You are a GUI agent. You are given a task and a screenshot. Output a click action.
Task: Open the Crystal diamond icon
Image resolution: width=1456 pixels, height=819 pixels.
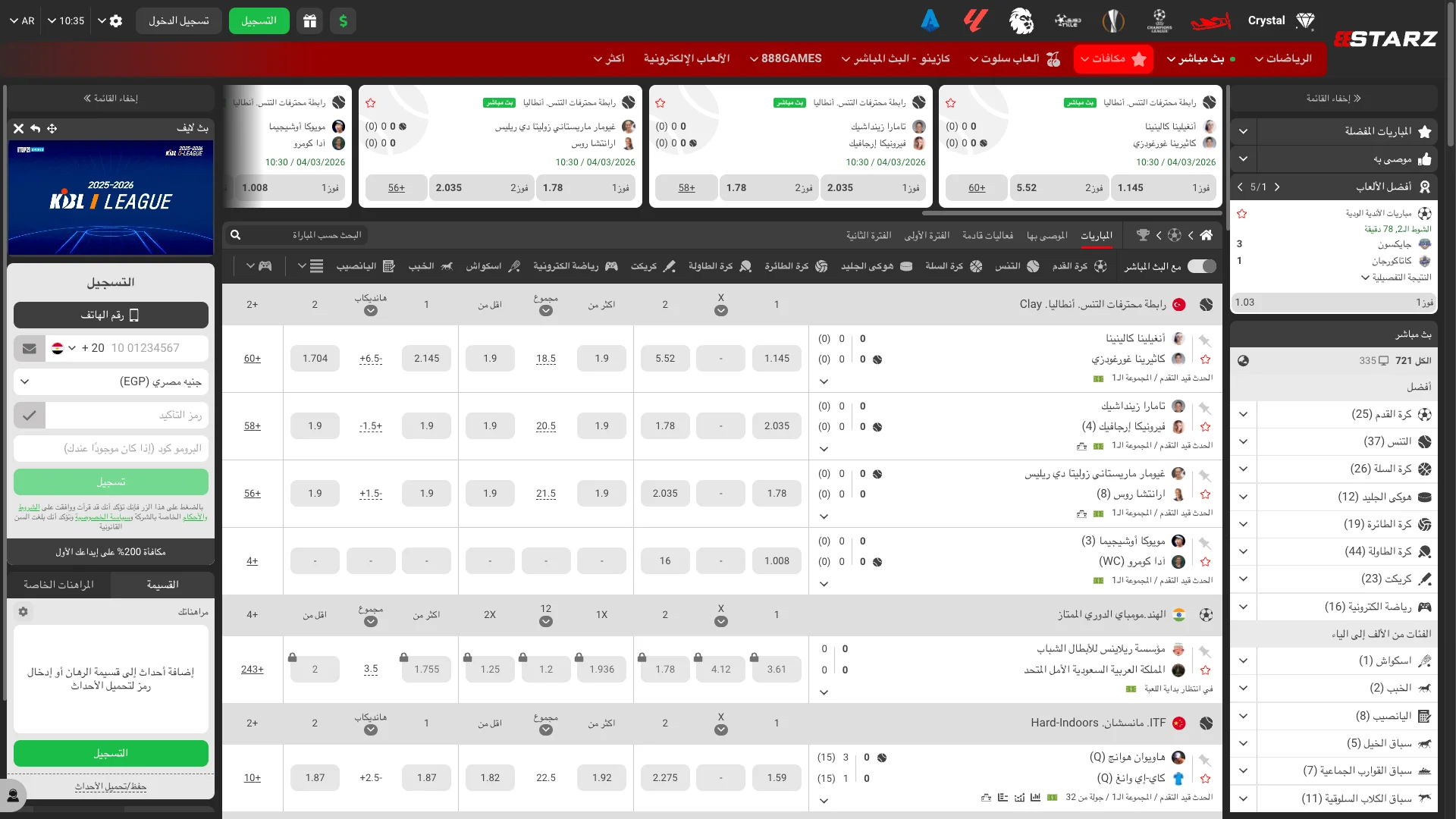coord(1305,21)
